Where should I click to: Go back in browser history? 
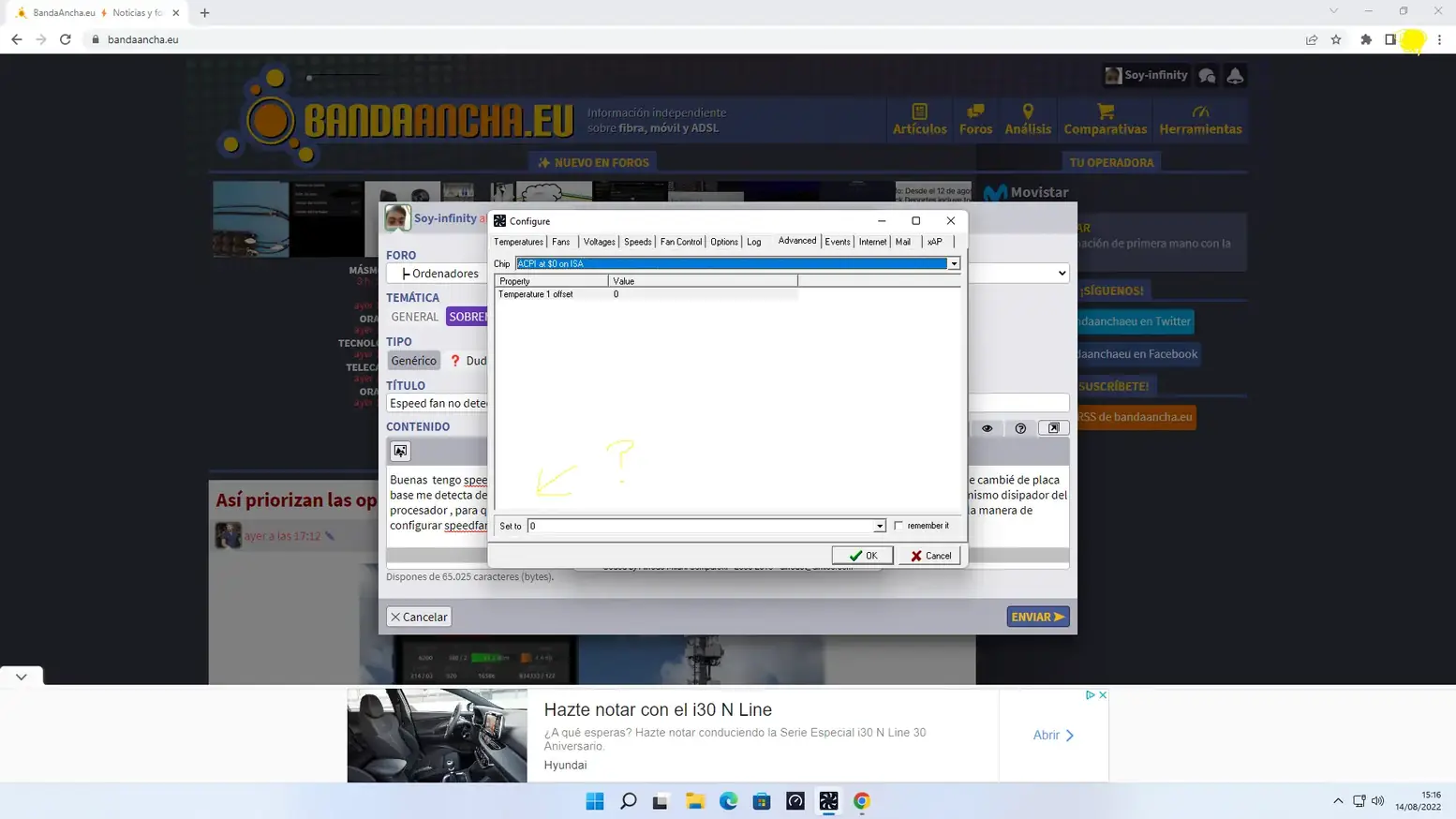[17, 39]
